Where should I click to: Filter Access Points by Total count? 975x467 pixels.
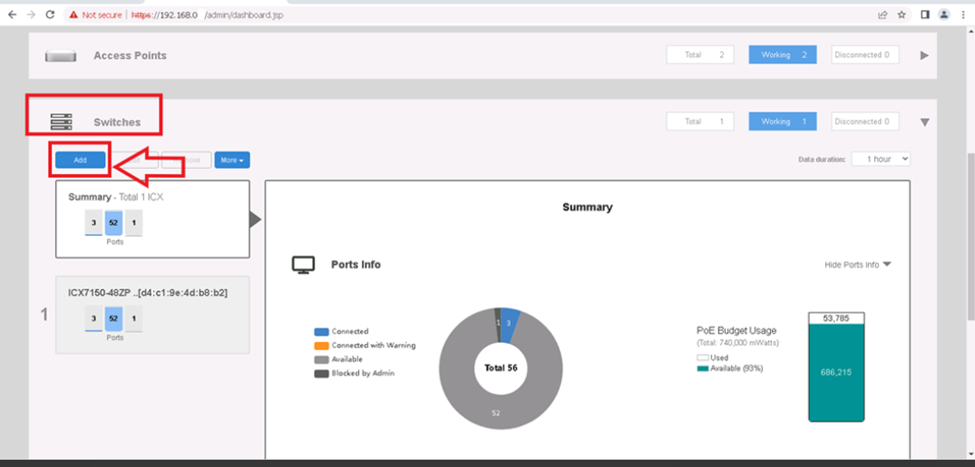click(702, 55)
